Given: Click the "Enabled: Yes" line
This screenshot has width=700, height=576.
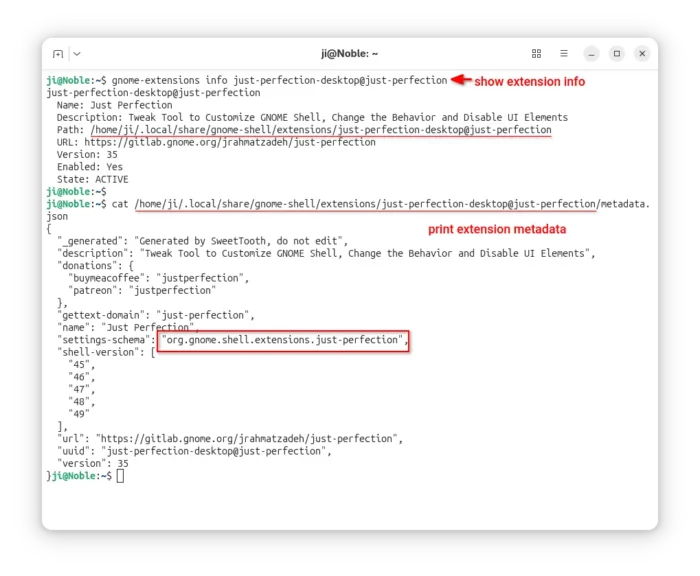Looking at the screenshot, I should (x=90, y=167).
